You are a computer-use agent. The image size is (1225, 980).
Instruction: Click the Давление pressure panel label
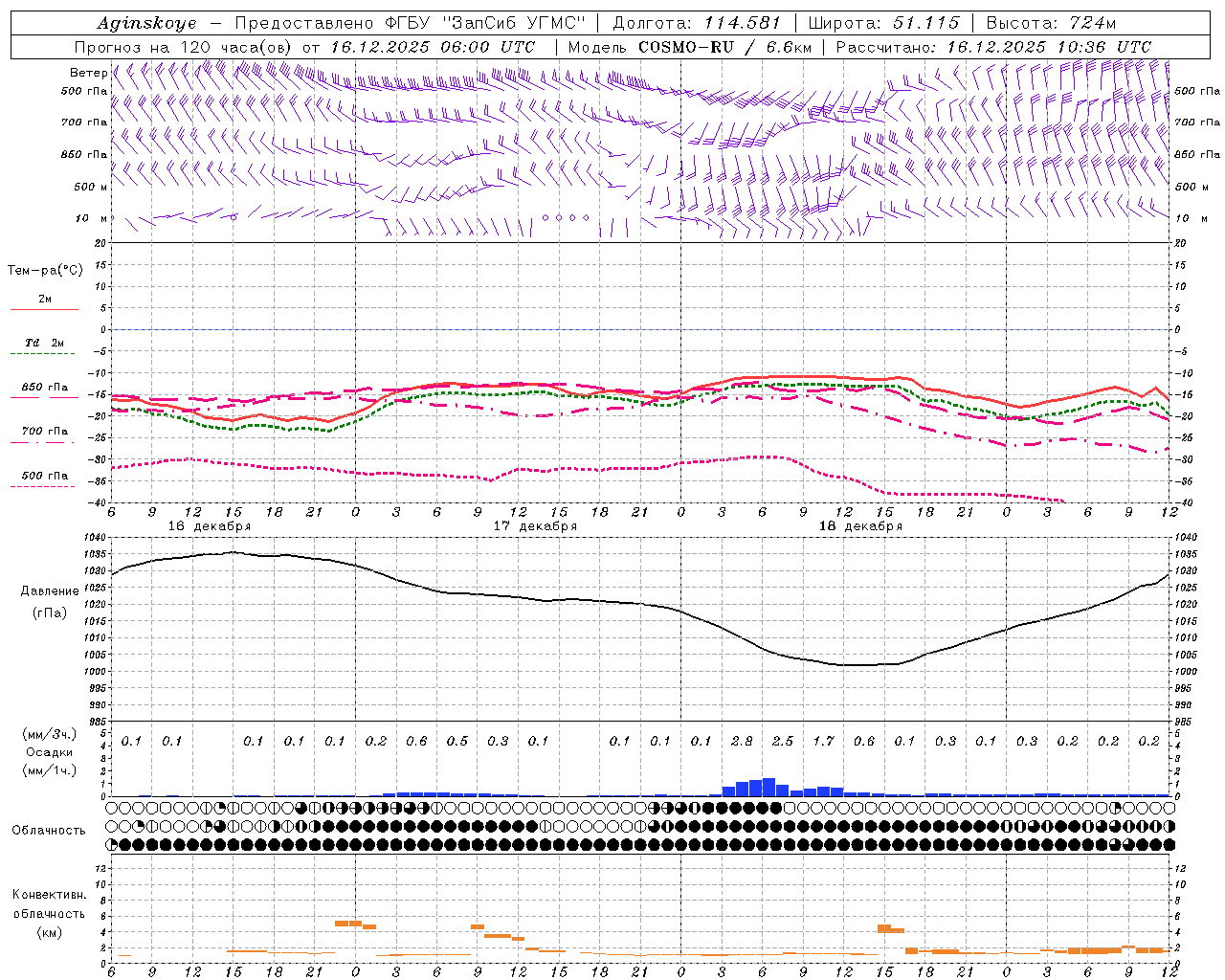49,591
